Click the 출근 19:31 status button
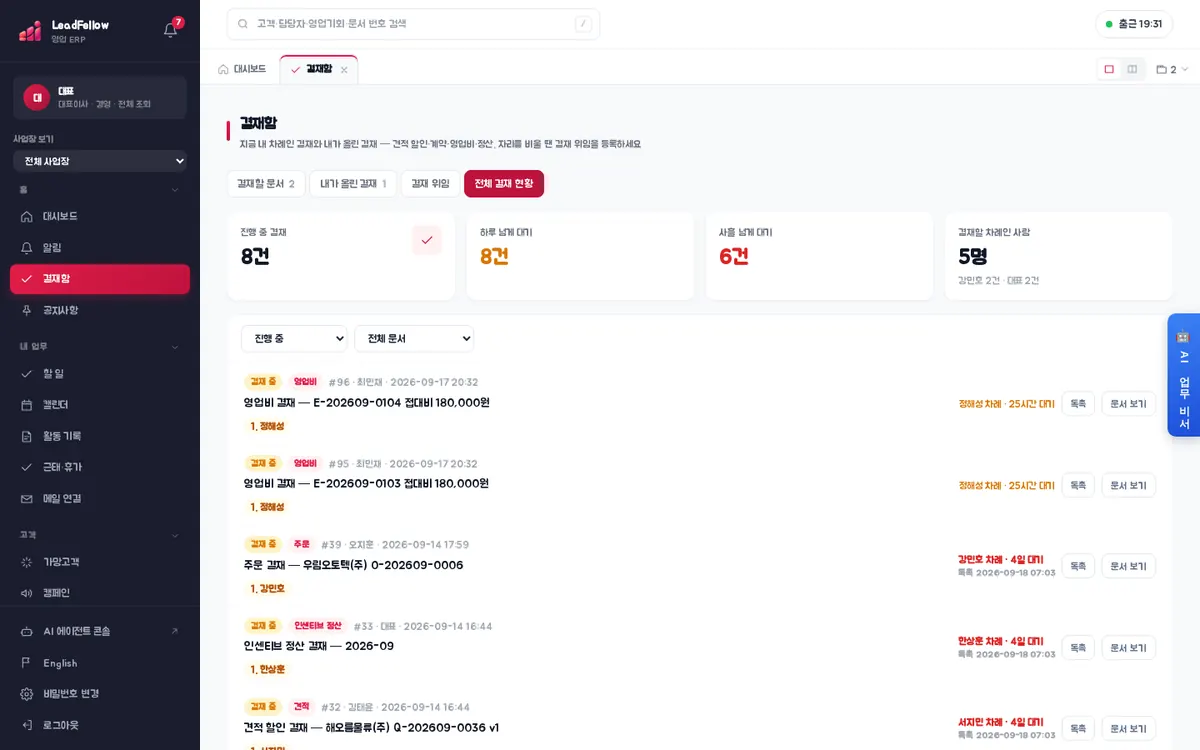 pos(1134,24)
